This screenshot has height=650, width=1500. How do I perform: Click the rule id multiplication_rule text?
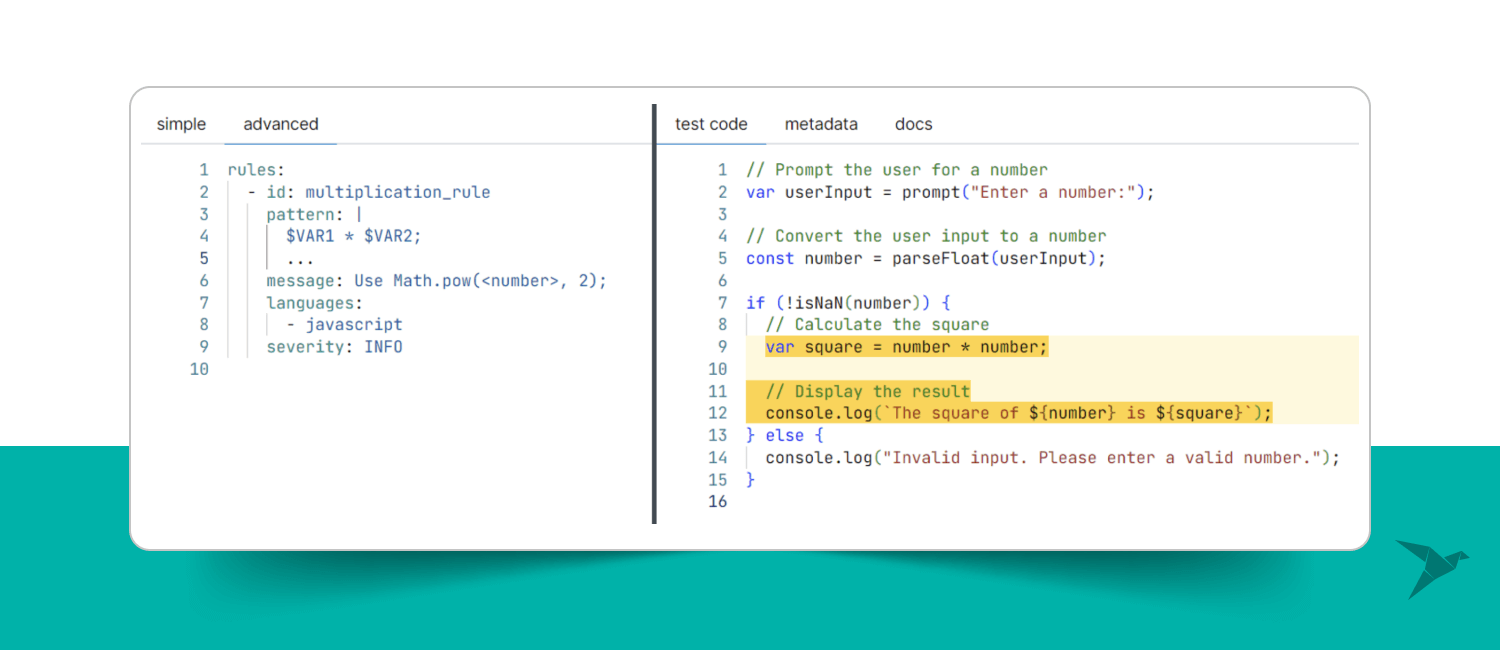point(397,192)
